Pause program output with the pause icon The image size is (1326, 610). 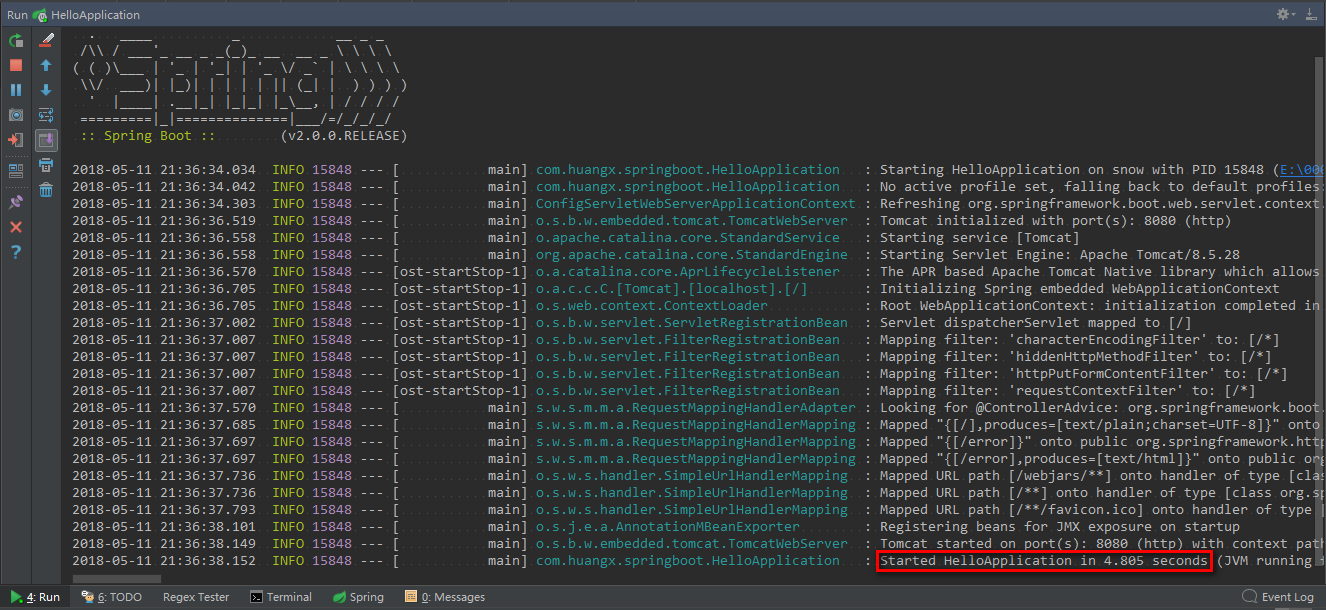pos(16,90)
